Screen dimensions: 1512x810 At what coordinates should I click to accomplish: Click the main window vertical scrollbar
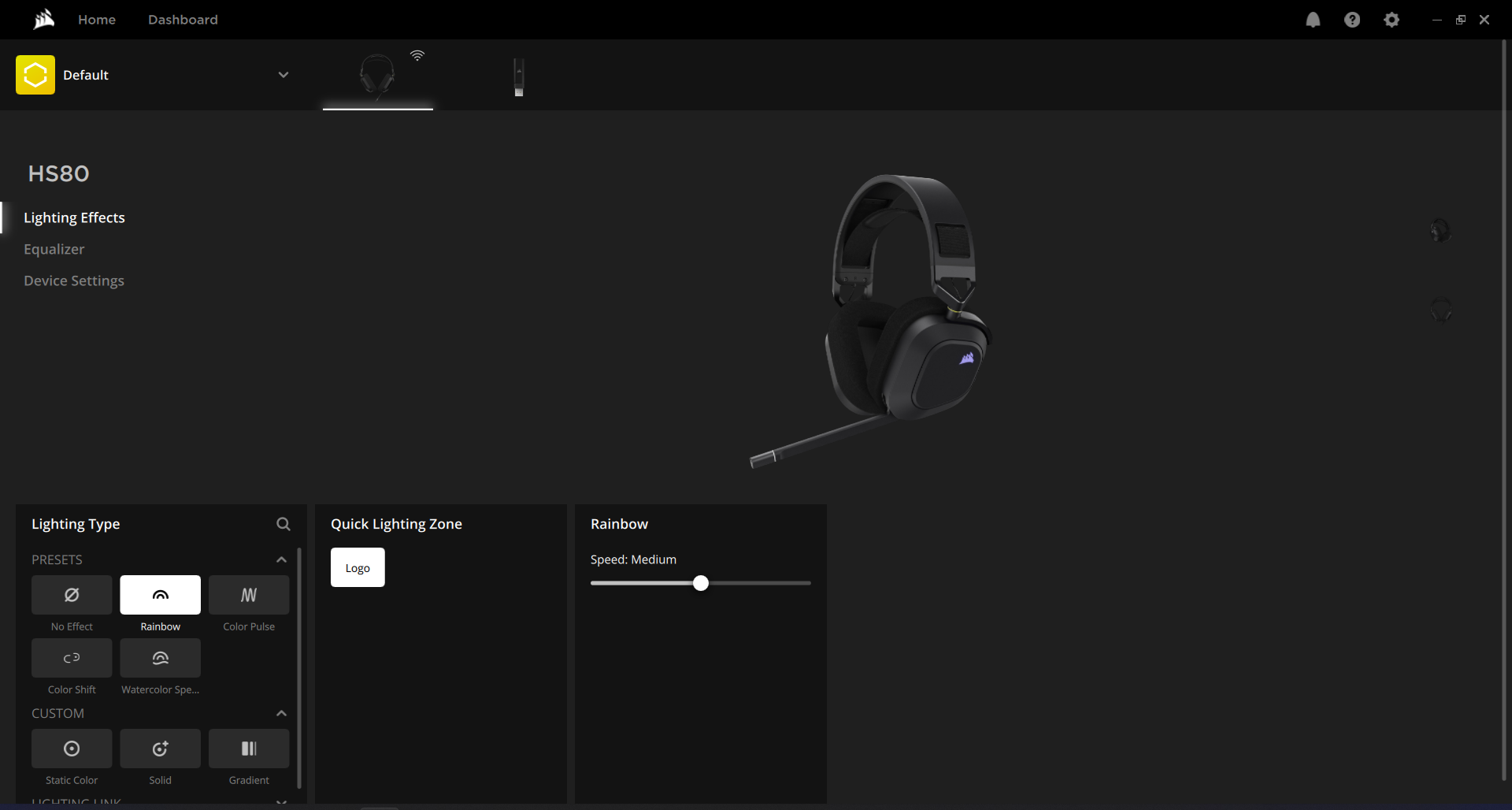[x=1503, y=410]
